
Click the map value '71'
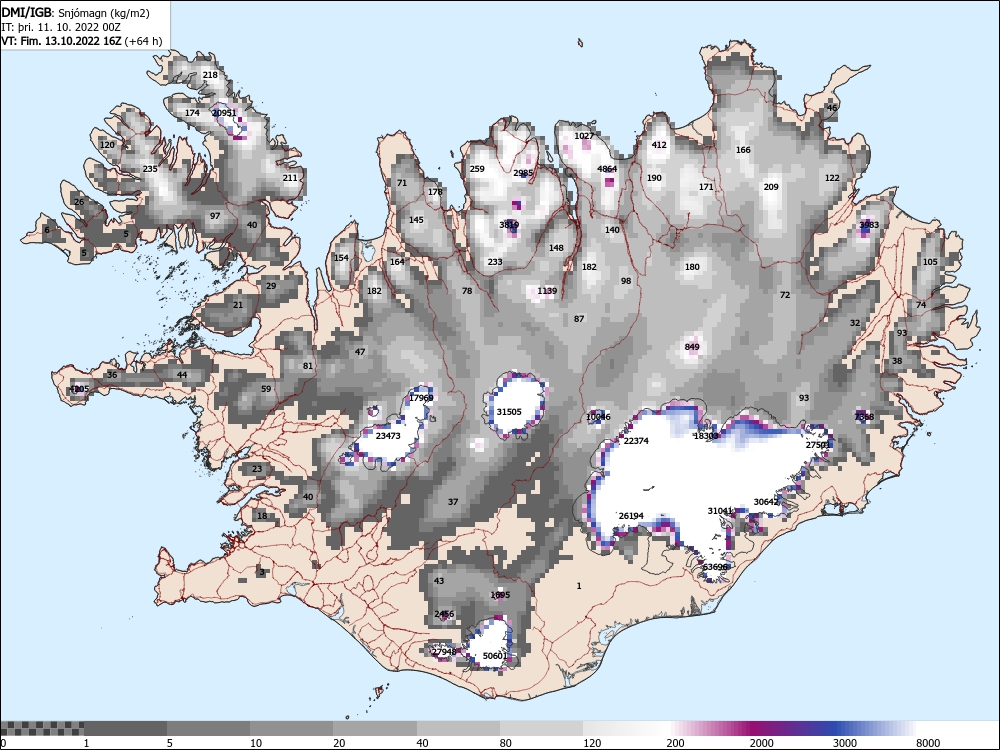tap(402, 183)
